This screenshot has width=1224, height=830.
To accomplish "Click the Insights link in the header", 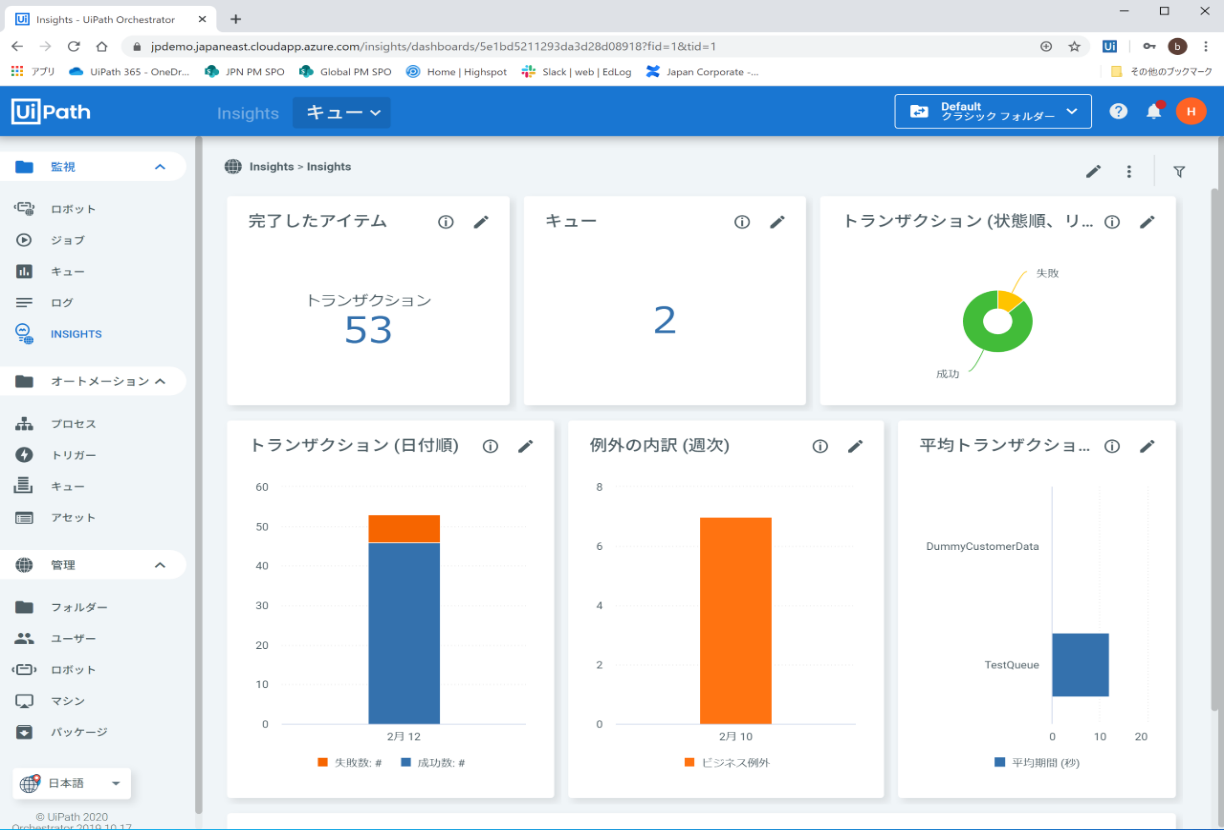I will pyautogui.click(x=248, y=113).
